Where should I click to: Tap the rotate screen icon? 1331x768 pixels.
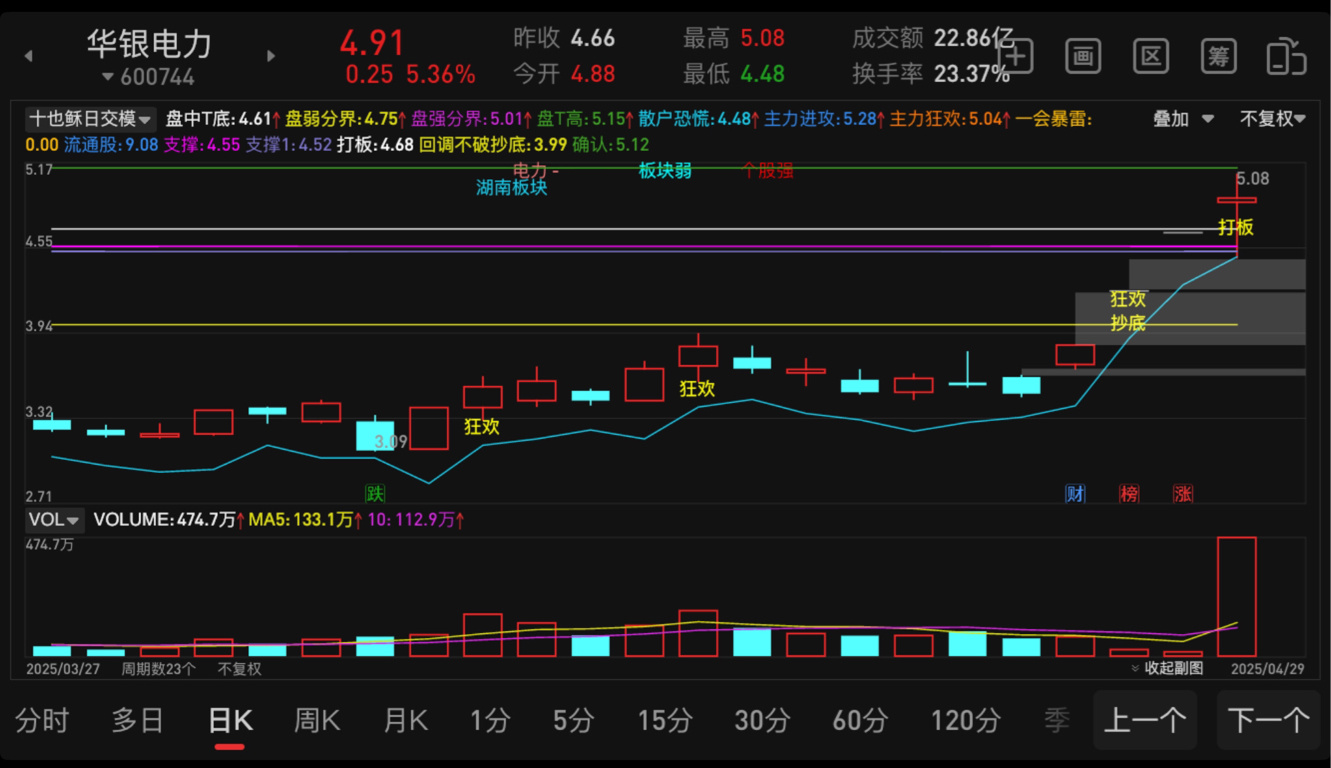click(1287, 56)
